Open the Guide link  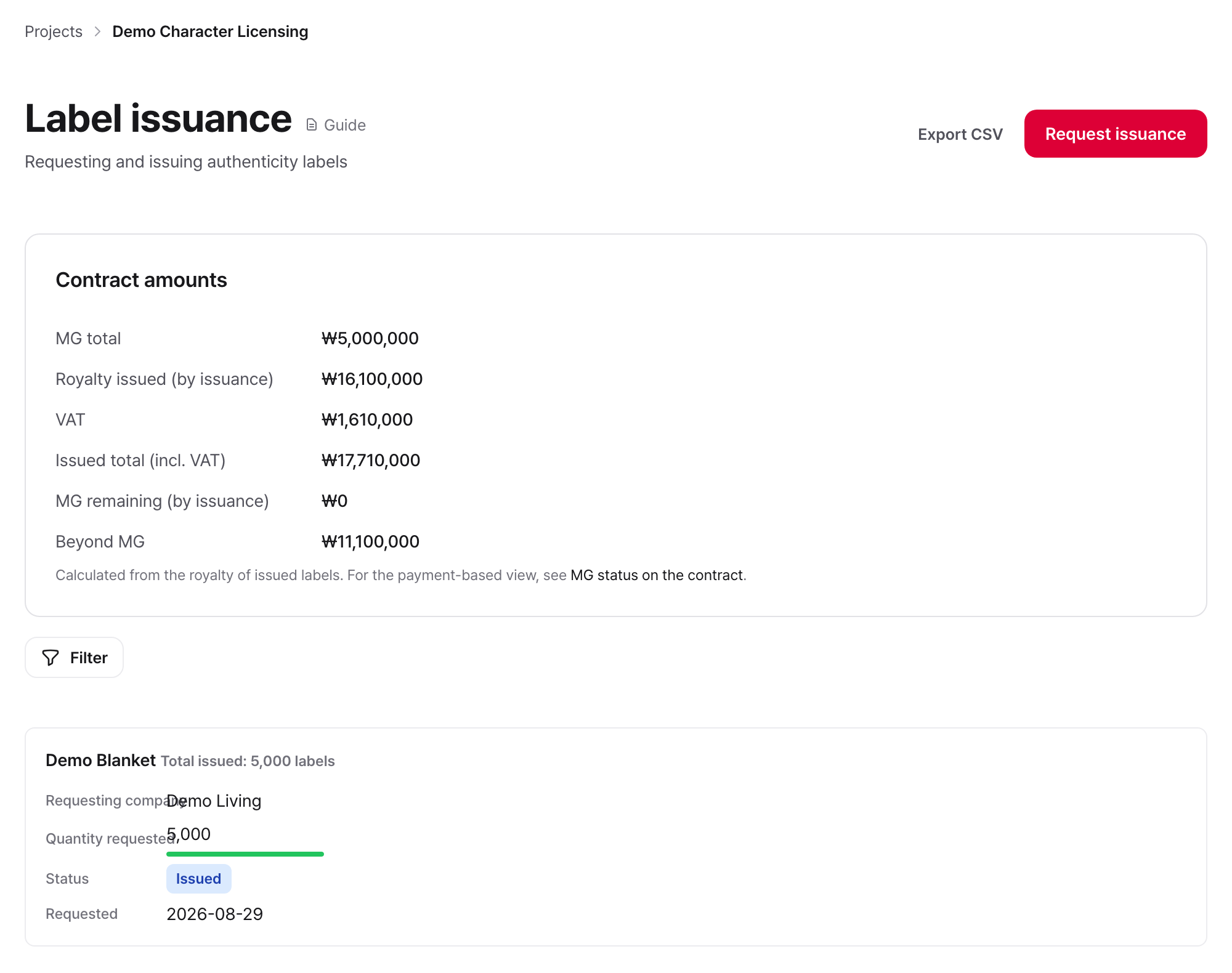336,125
